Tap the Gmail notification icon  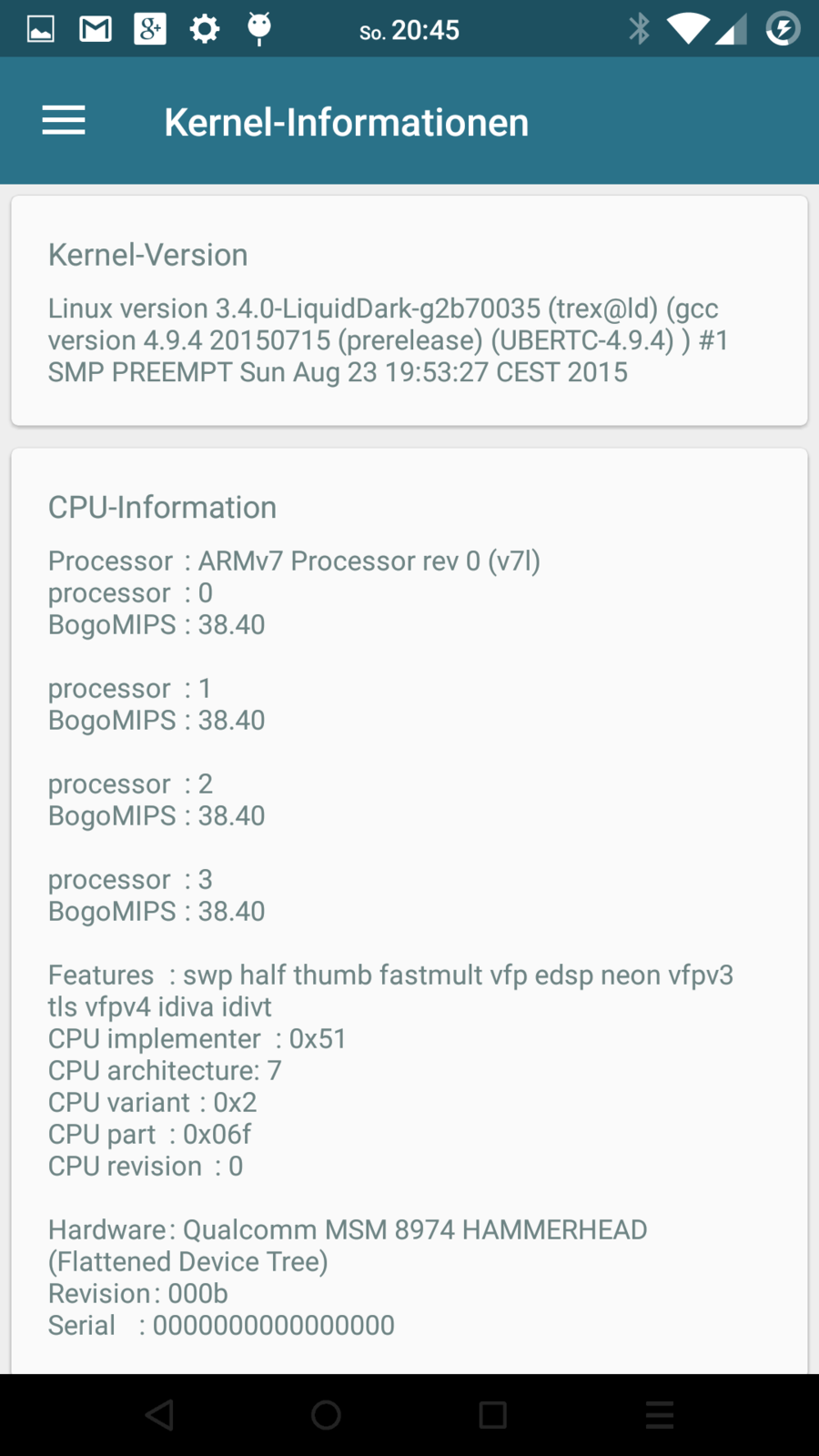(x=96, y=29)
